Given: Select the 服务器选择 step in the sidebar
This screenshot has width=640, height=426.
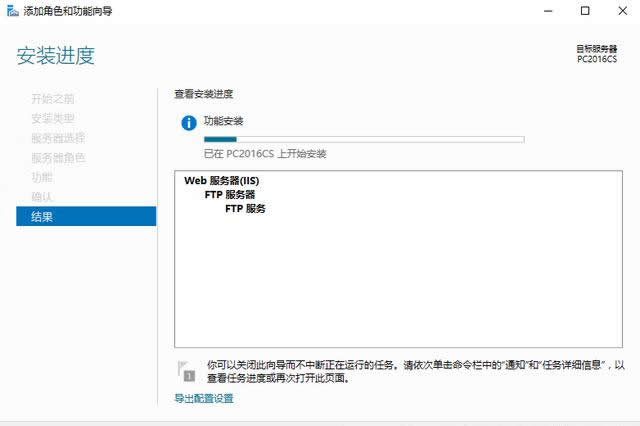Looking at the screenshot, I should (x=58, y=138).
